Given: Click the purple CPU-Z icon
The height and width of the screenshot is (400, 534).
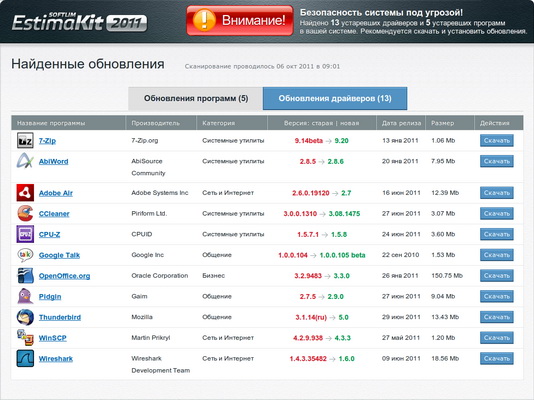Looking at the screenshot, I should coord(25,234).
